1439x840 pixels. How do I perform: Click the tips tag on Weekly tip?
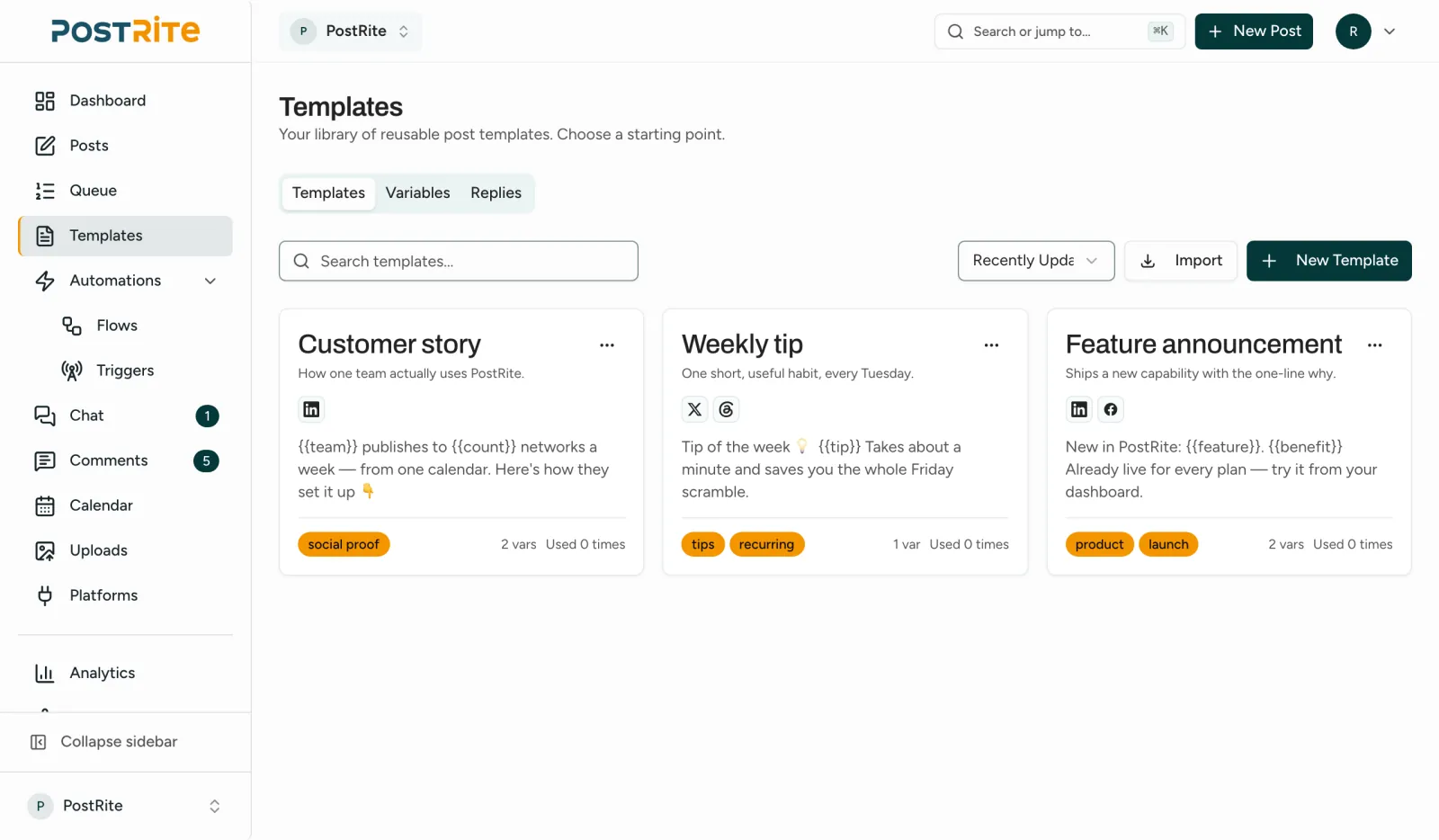[703, 544]
